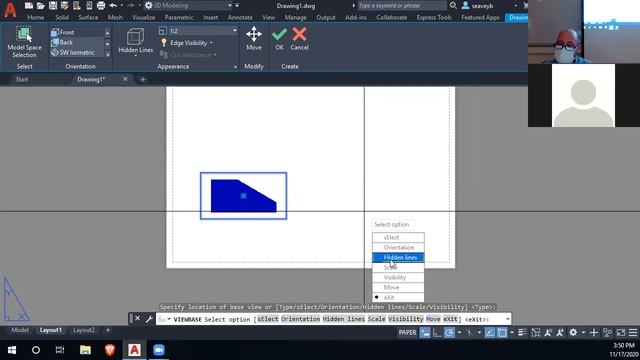The image size is (640, 360).
Task: Click the Model Space Selection button
Action: (x=24, y=42)
